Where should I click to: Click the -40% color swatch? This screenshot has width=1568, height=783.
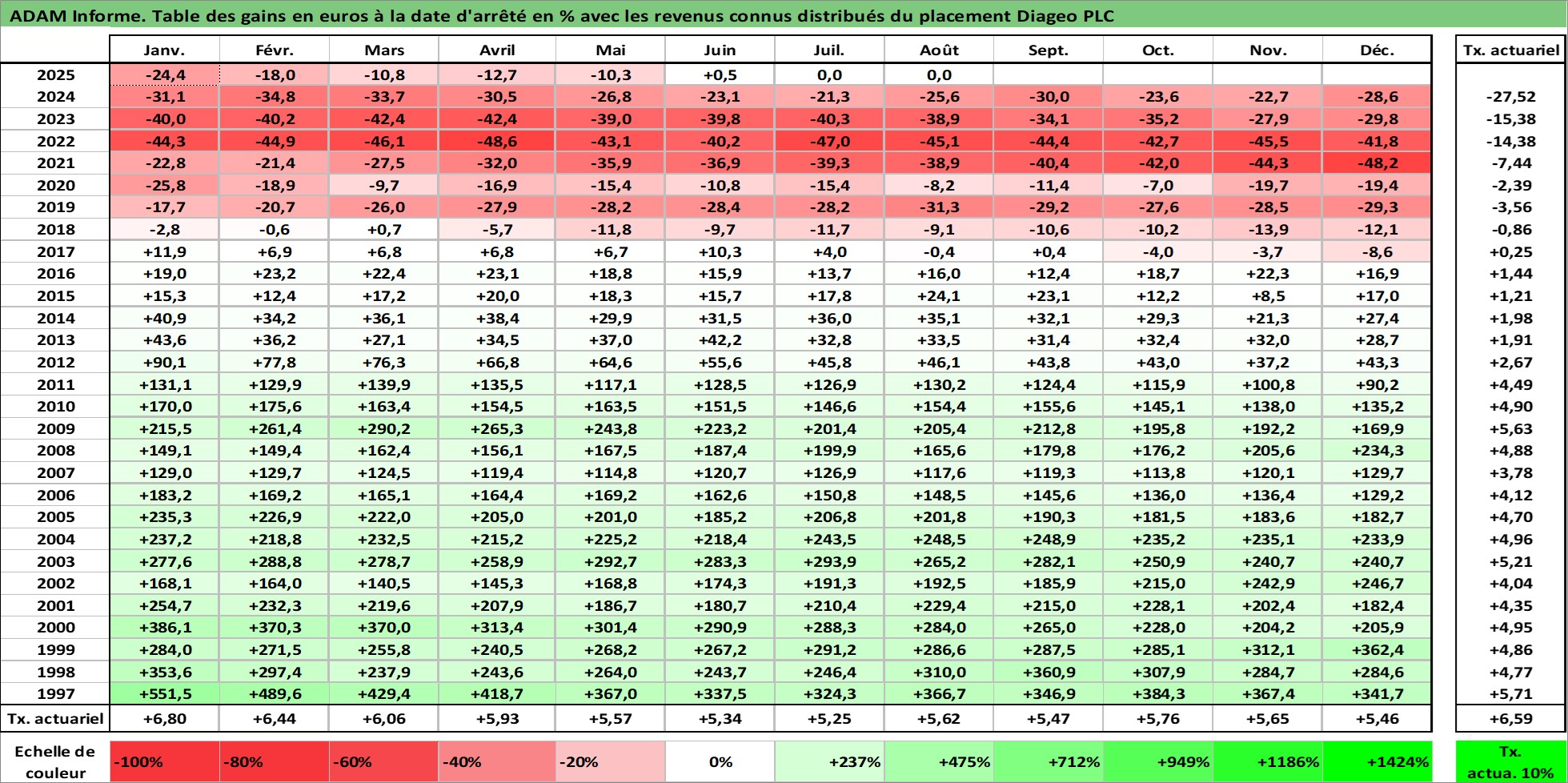pyautogui.click(x=497, y=761)
